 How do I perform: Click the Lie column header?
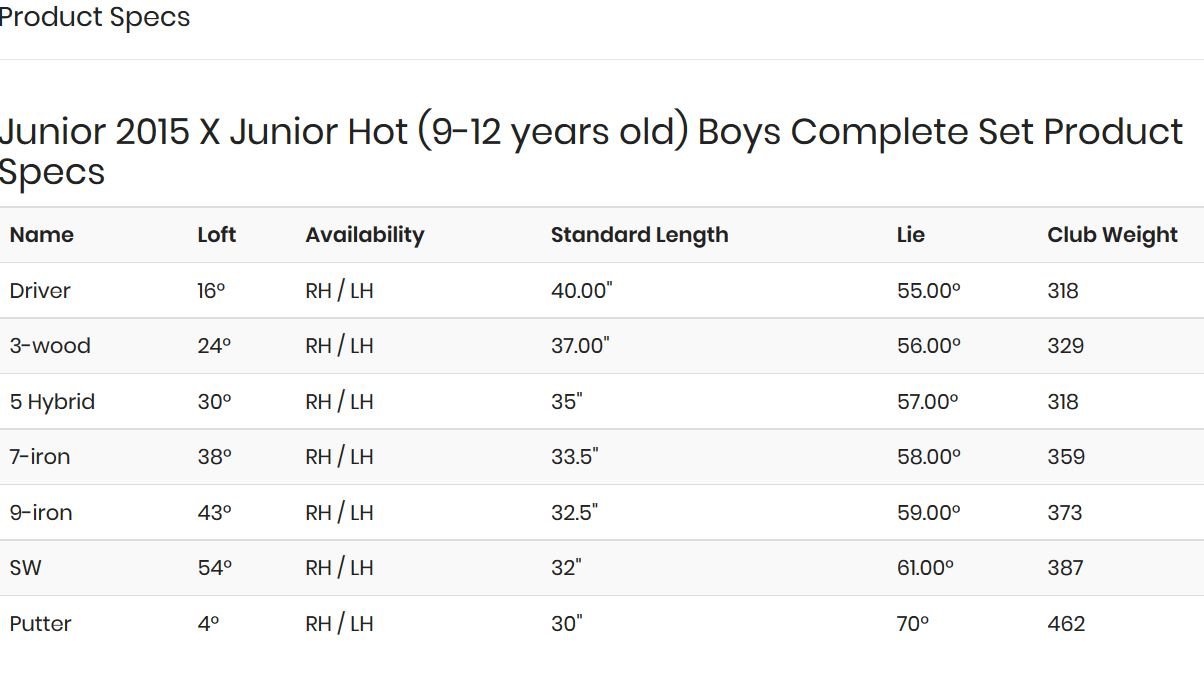(910, 235)
